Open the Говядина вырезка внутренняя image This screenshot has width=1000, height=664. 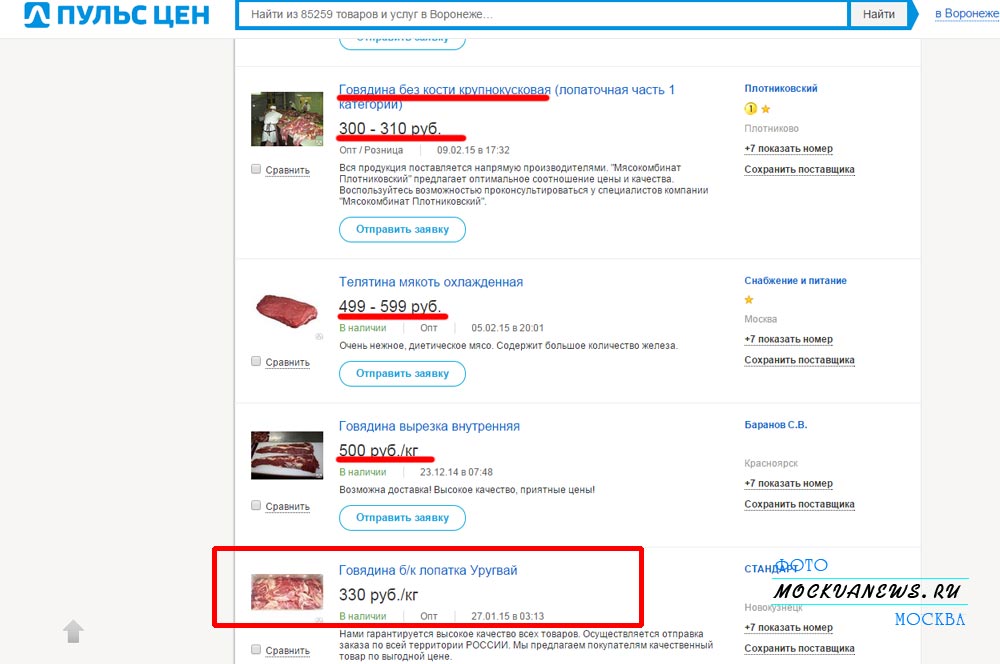click(287, 455)
